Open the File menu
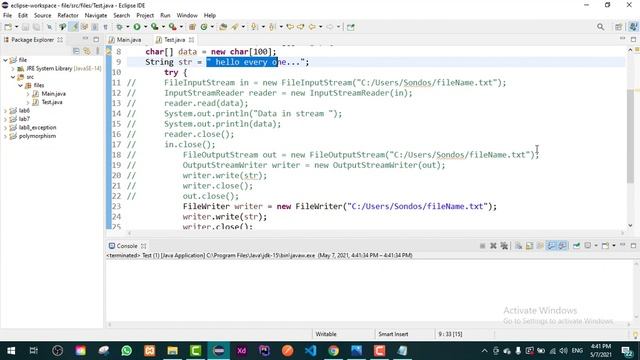Image resolution: width=640 pixels, height=360 pixels. 7,15
